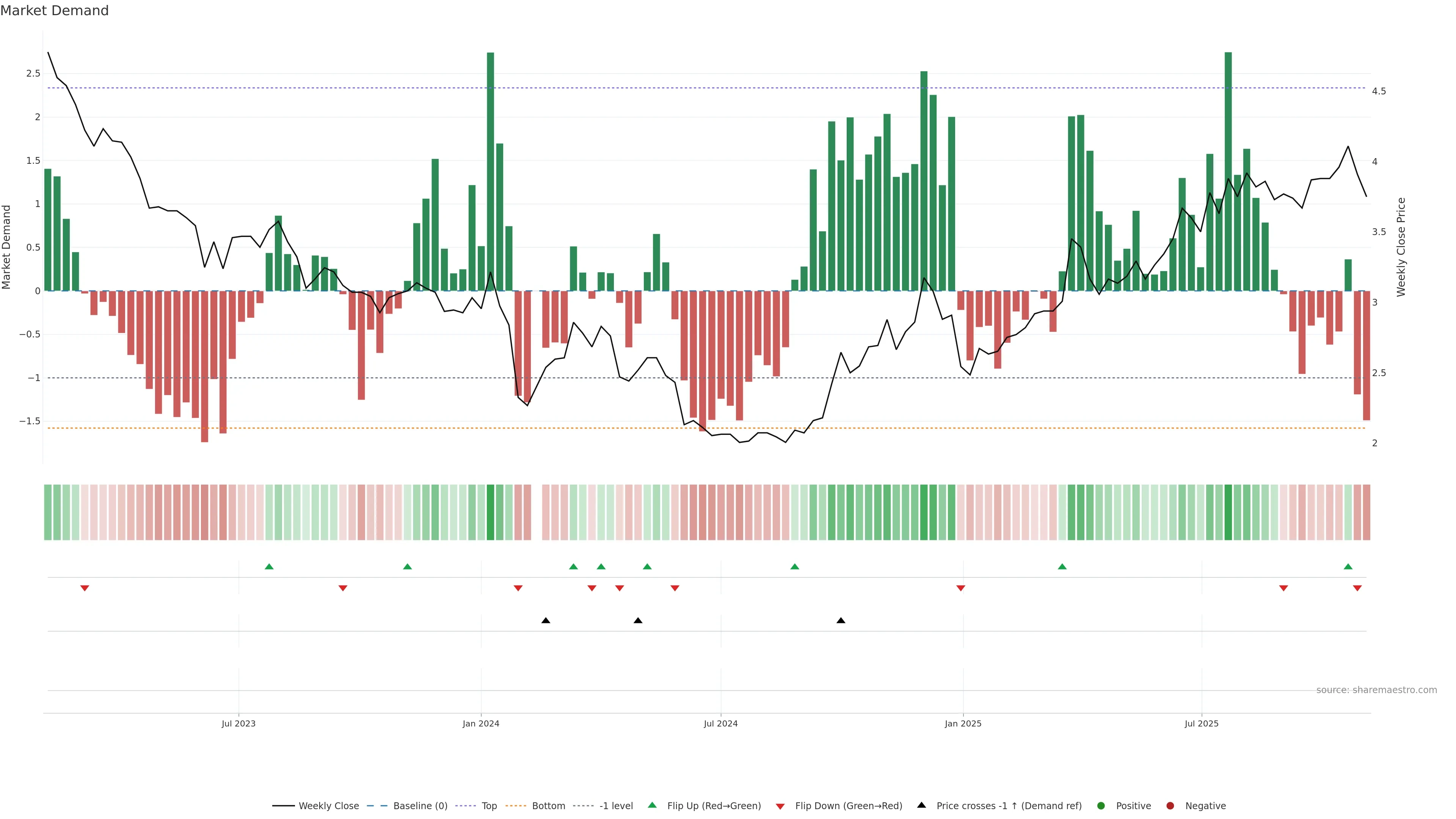Click the Weekly Close Price axis title
1456x819 pixels.
[x=1401, y=247]
